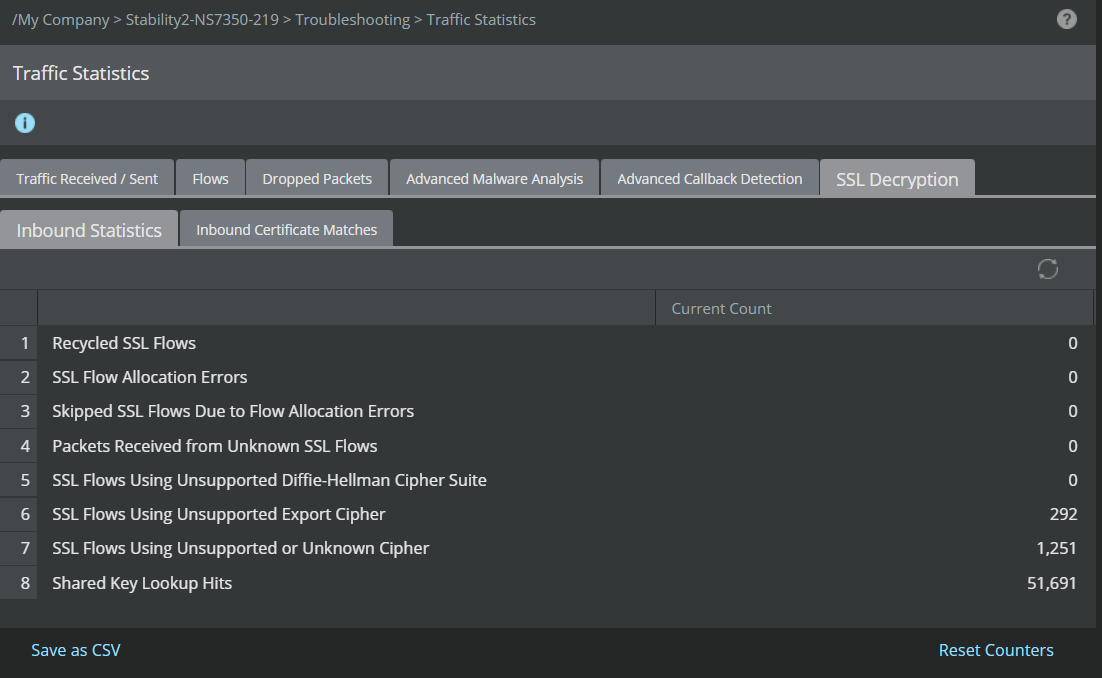This screenshot has height=678, width=1102.
Task: Click Skipped SSL Flows Due to Flow Allocation Errors
Action: coord(233,411)
